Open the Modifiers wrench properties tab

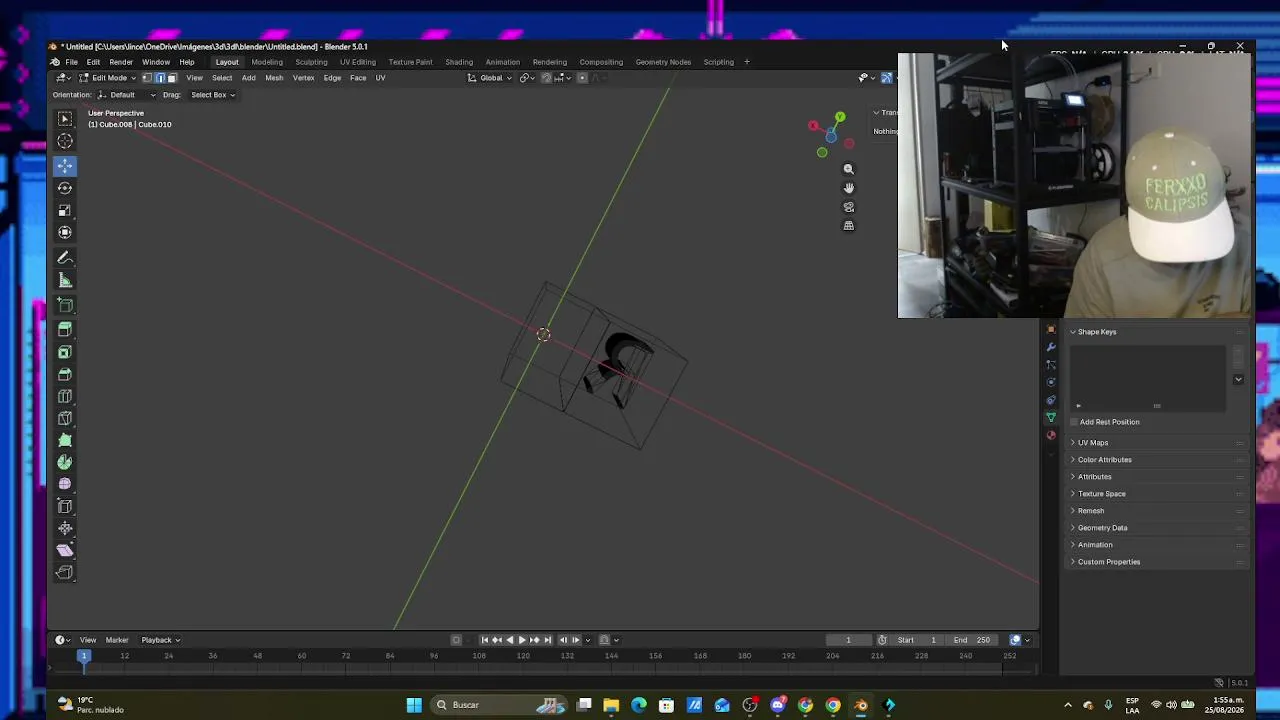1051,346
